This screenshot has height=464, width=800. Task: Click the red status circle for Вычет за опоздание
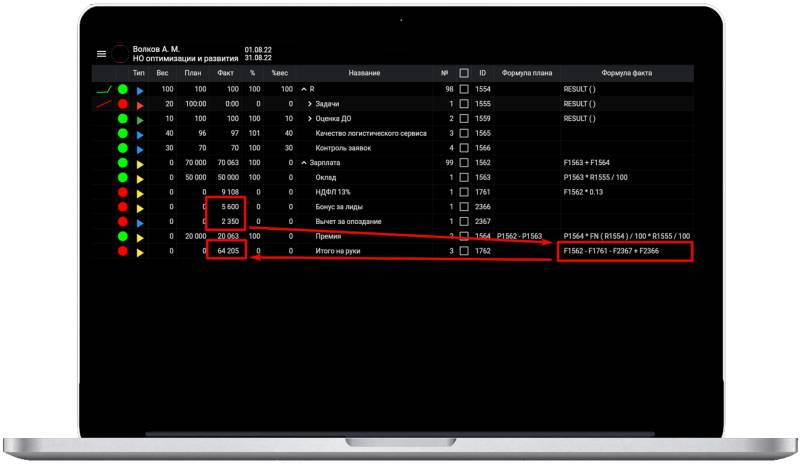123,222
